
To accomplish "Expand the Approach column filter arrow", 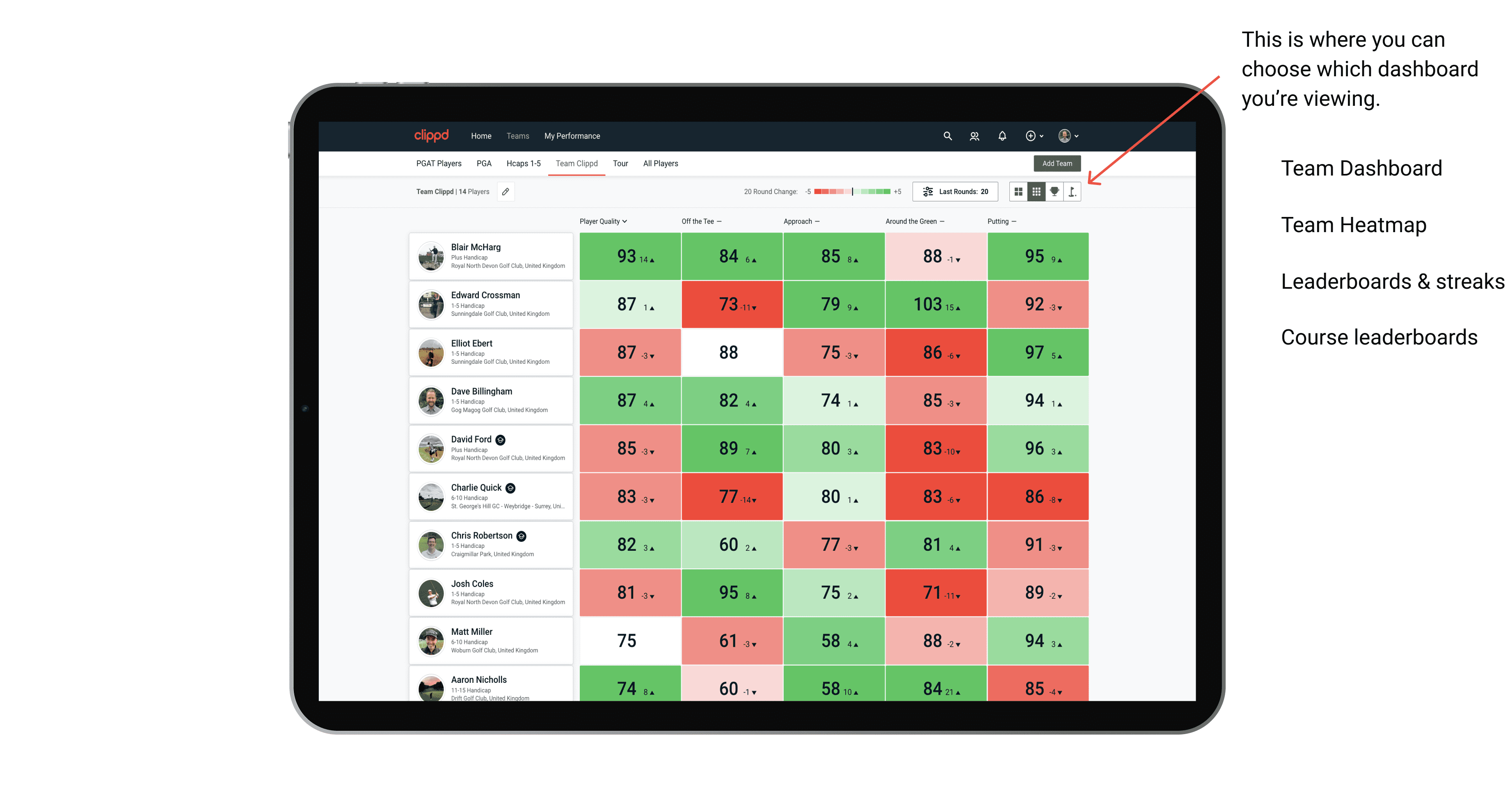I will point(819,222).
